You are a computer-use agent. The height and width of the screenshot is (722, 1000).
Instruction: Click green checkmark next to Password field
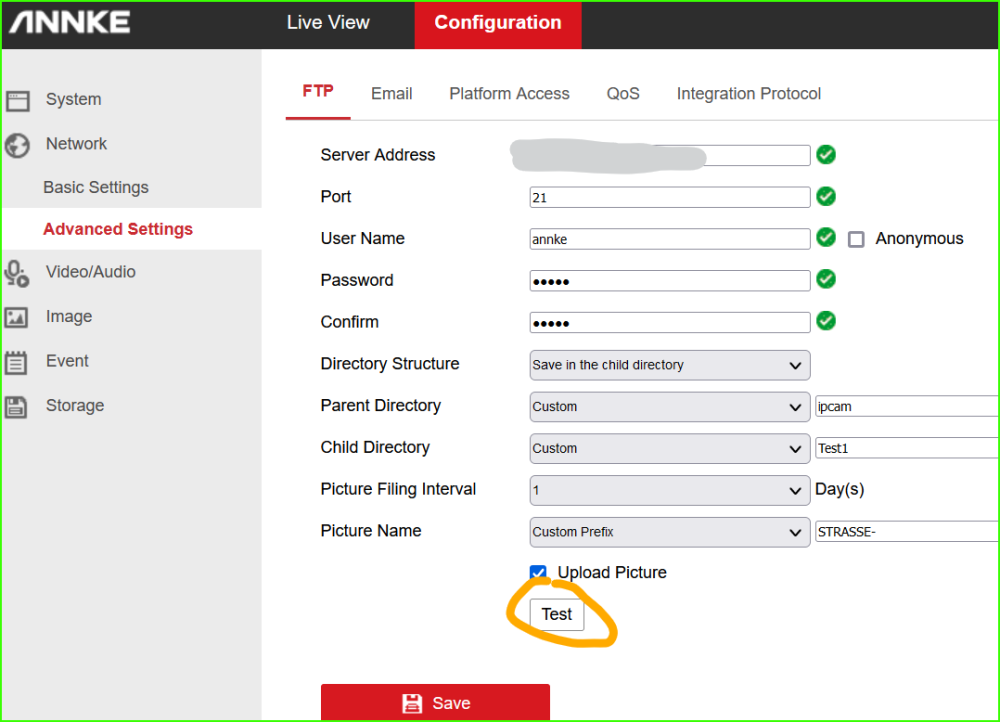click(826, 279)
